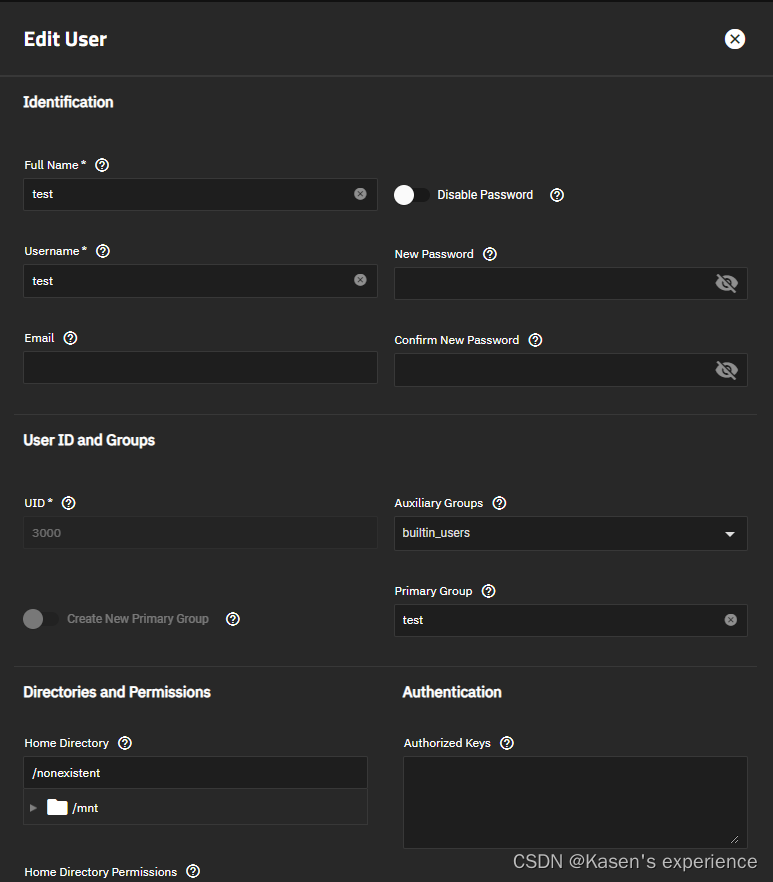Click the Email input field
Viewport: 773px width, 882px height.
pos(200,368)
